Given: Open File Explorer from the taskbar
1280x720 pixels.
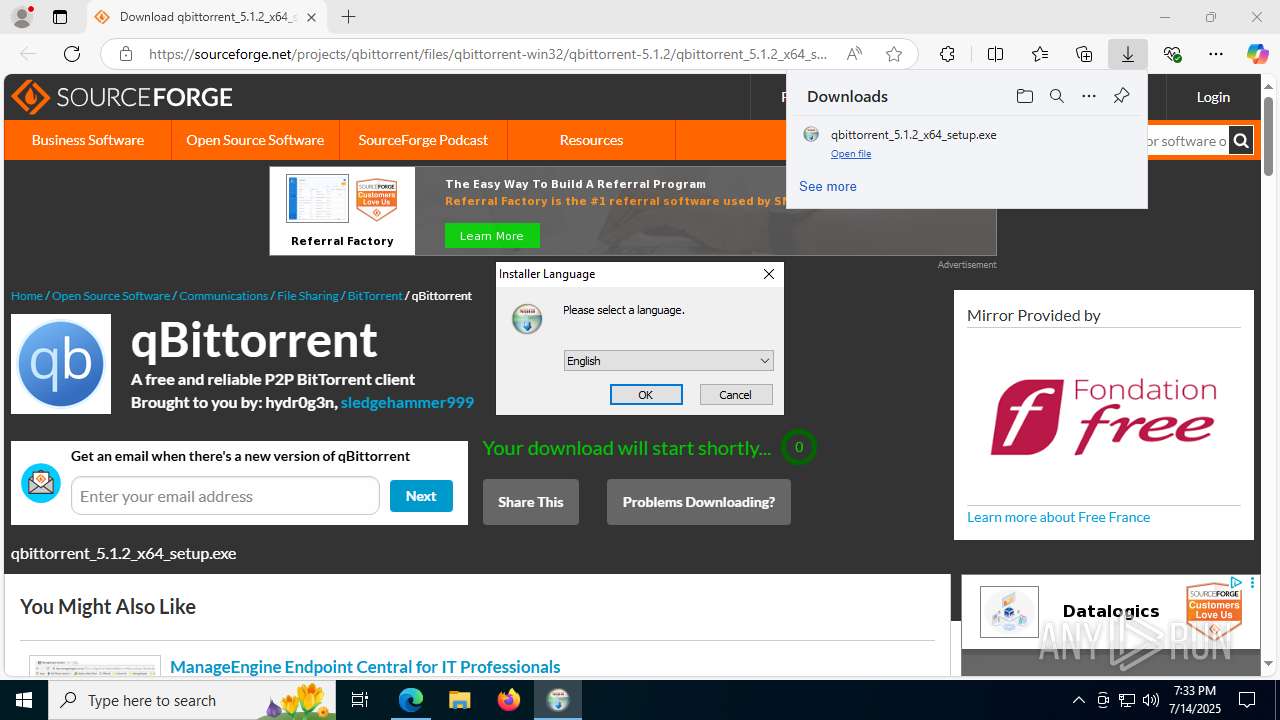Looking at the screenshot, I should coord(460,700).
